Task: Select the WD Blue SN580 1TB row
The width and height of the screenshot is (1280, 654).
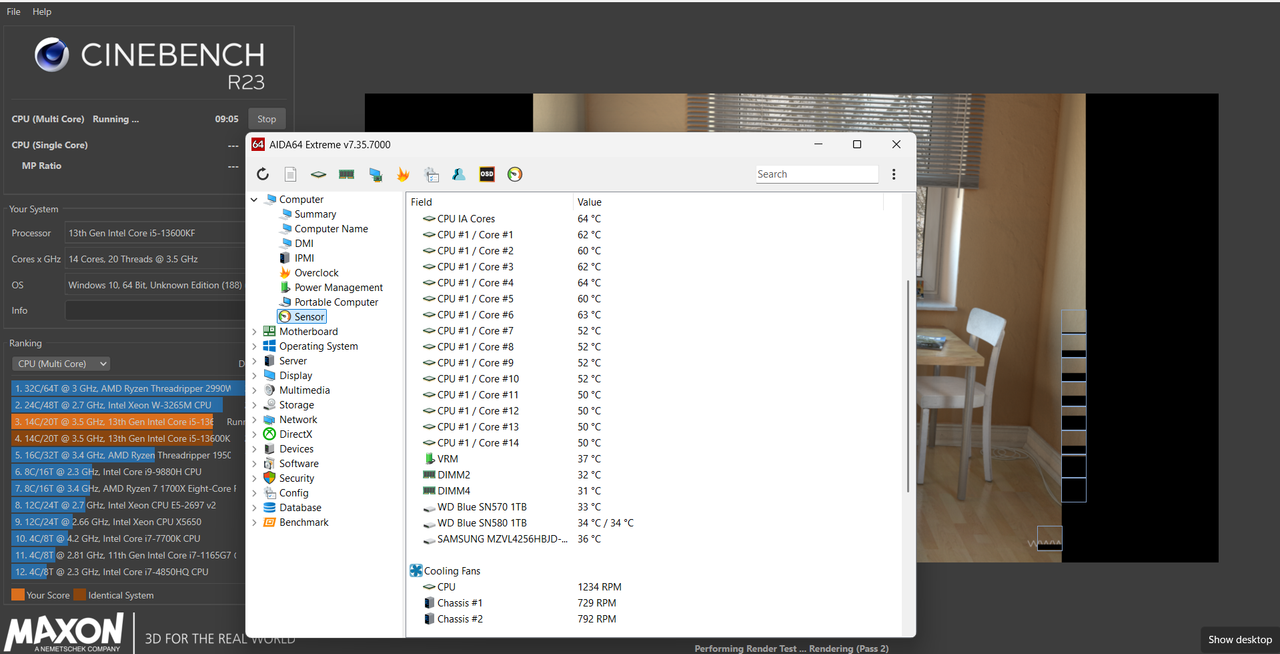Action: click(x=645, y=523)
